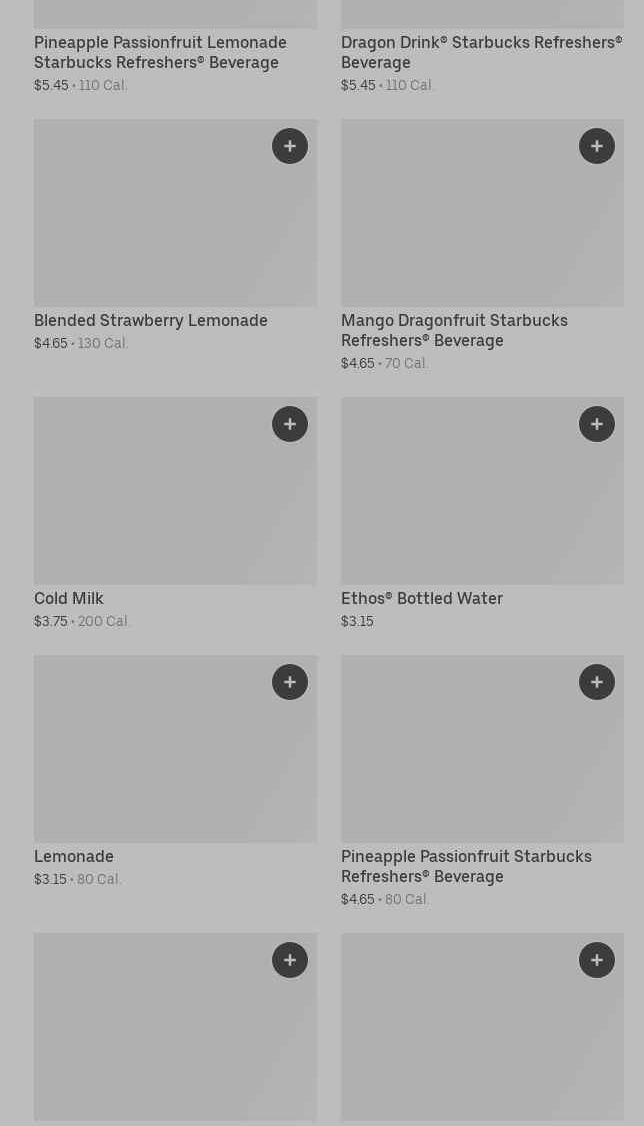Select the Ethos Bottled Water item name
Screen dimensions: 644x1126
coord(422,598)
